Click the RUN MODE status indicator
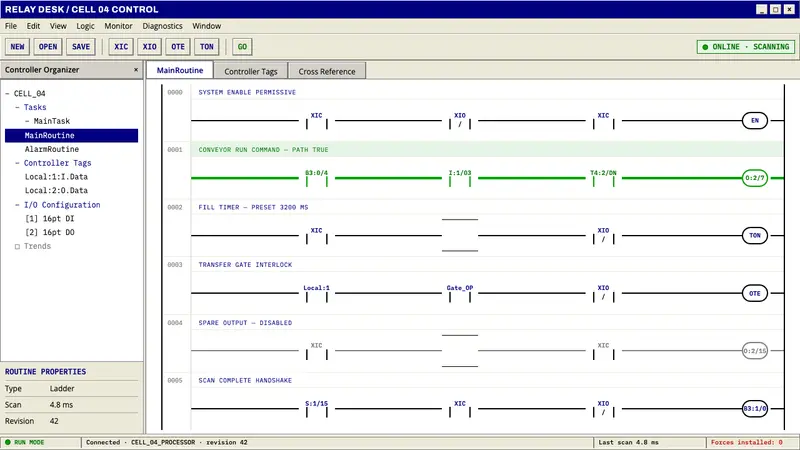Image resolution: width=800 pixels, height=450 pixels. click(x=24, y=442)
